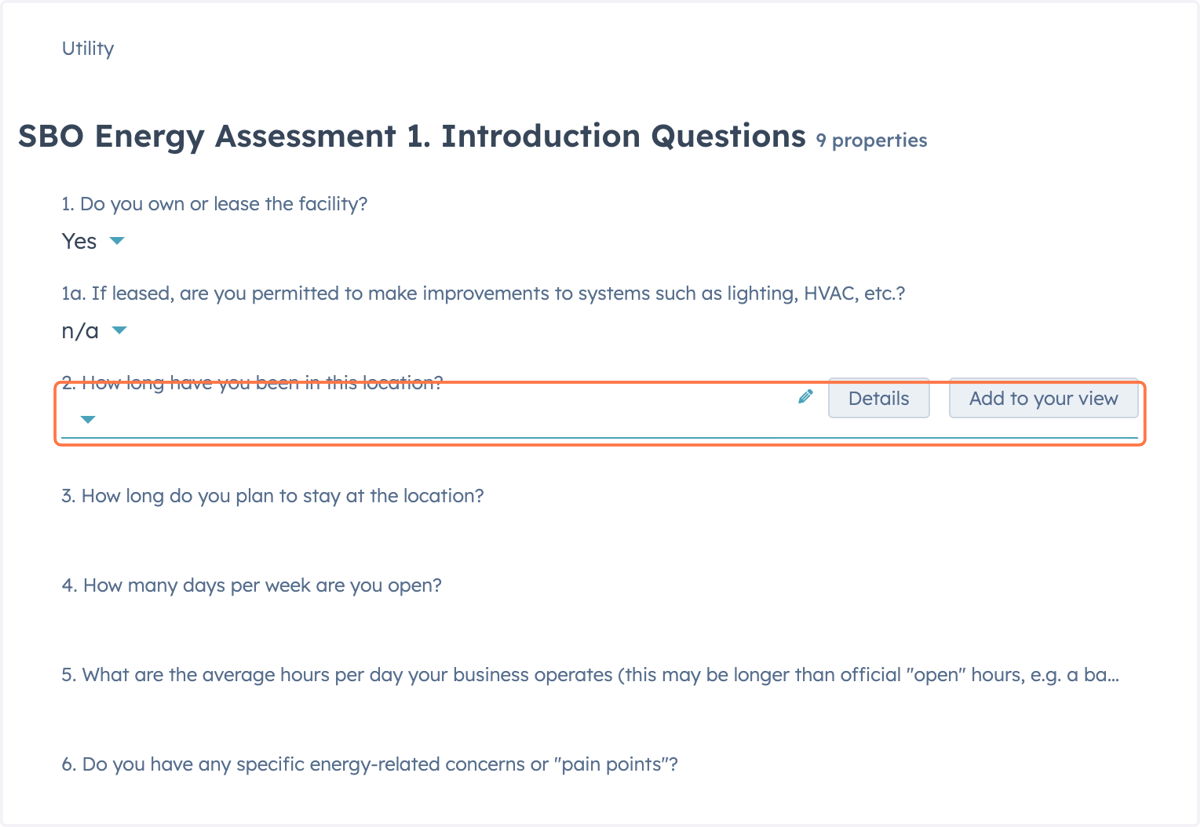1200x827 pixels.
Task: Click the 9 properties count text
Action: pyautogui.click(x=871, y=141)
